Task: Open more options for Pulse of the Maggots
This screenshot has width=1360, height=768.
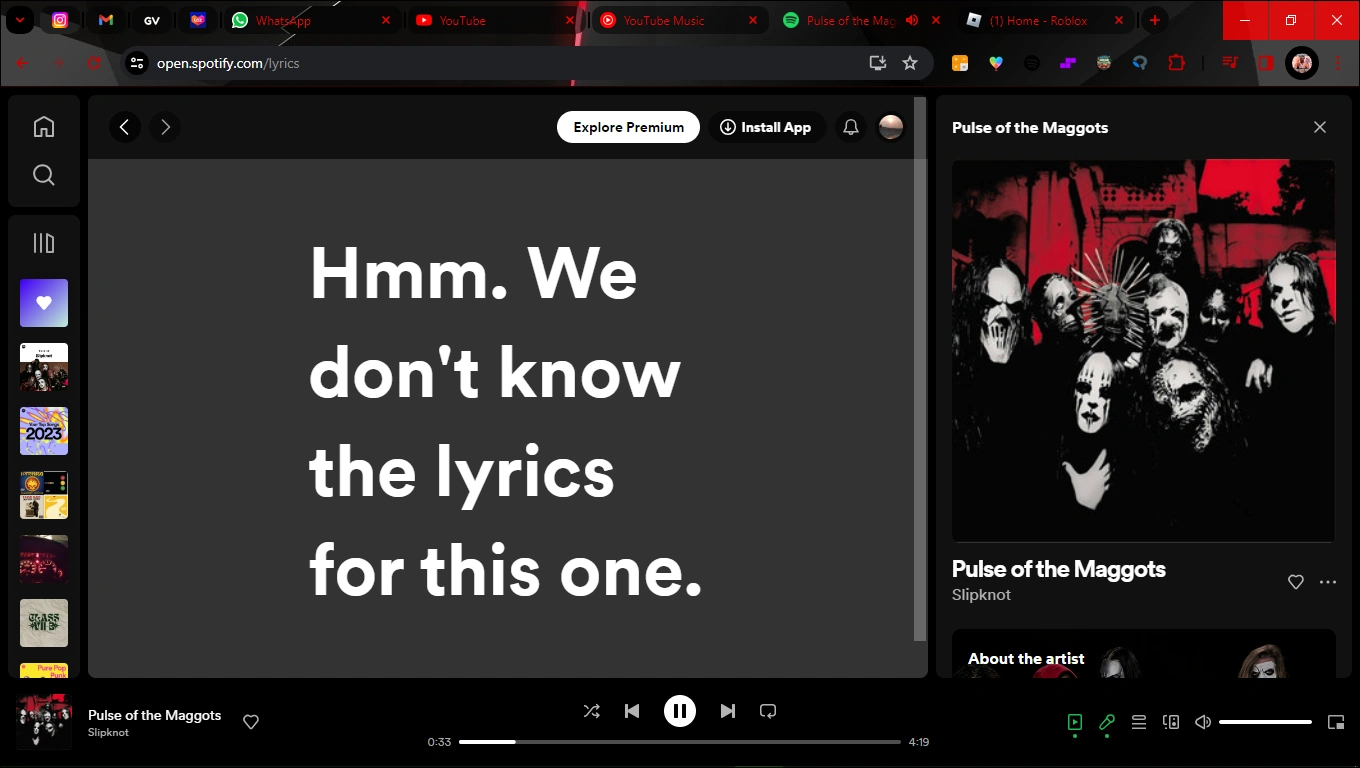Action: (1328, 582)
